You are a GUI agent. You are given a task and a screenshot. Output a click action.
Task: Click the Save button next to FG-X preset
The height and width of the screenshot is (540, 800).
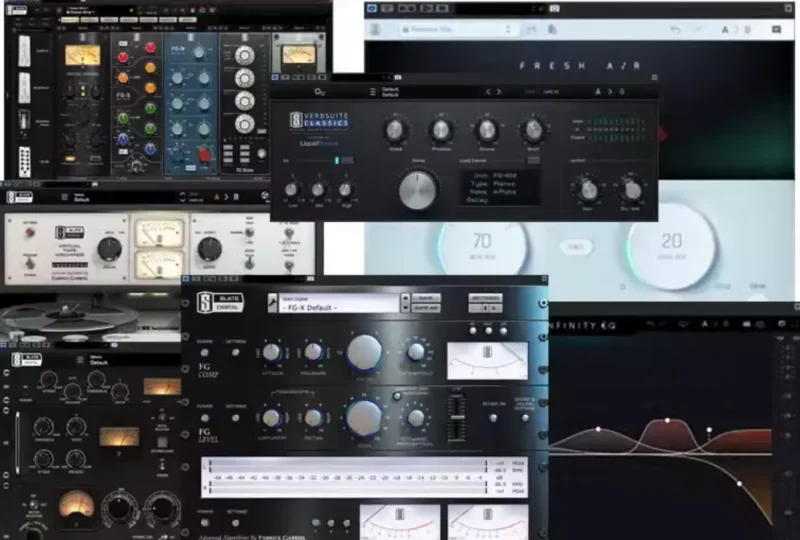(426, 298)
